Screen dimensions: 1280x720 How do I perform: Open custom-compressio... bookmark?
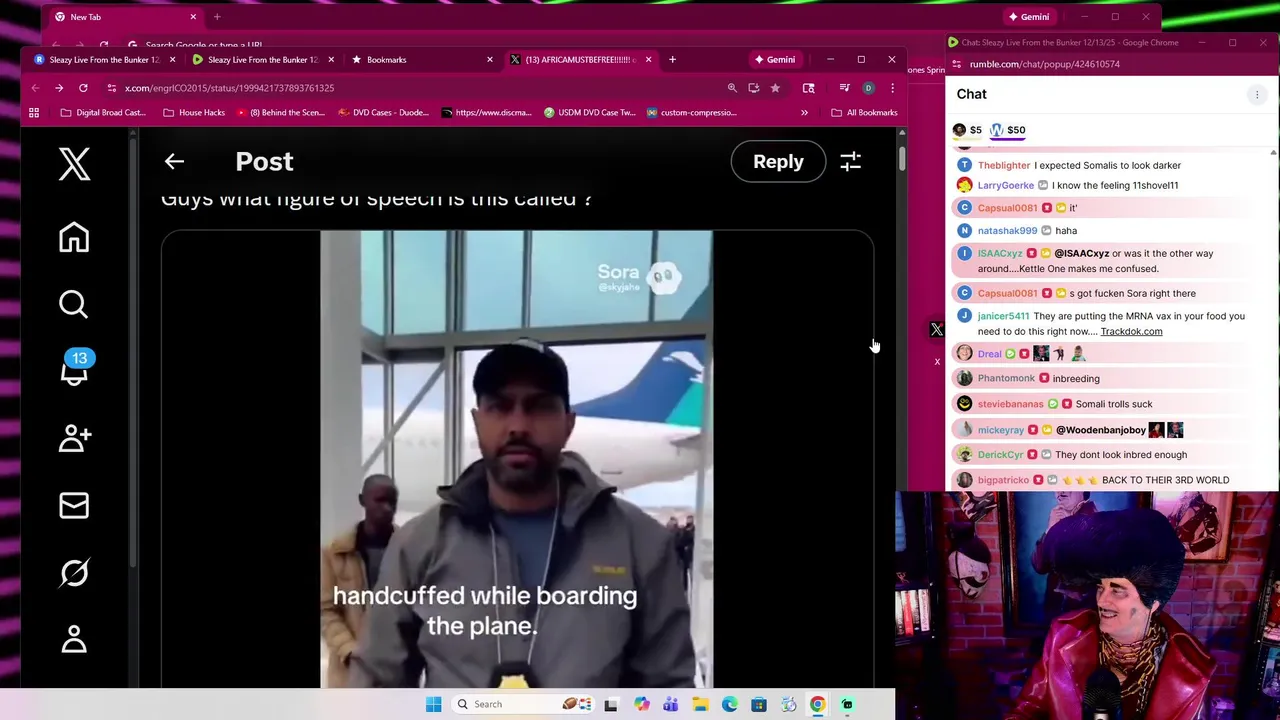(691, 113)
